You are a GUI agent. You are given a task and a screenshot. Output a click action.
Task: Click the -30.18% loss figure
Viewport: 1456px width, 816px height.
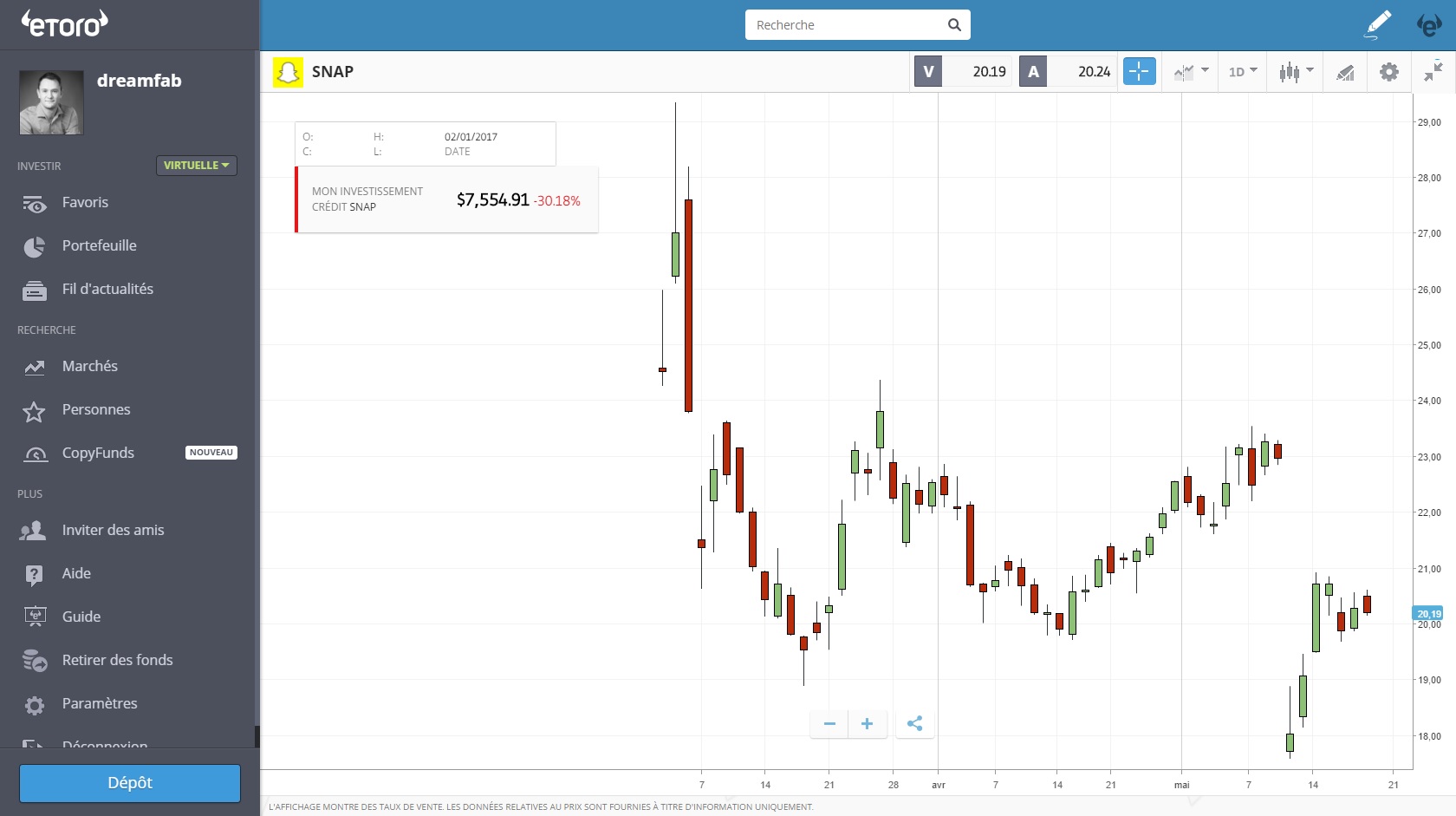click(x=556, y=200)
